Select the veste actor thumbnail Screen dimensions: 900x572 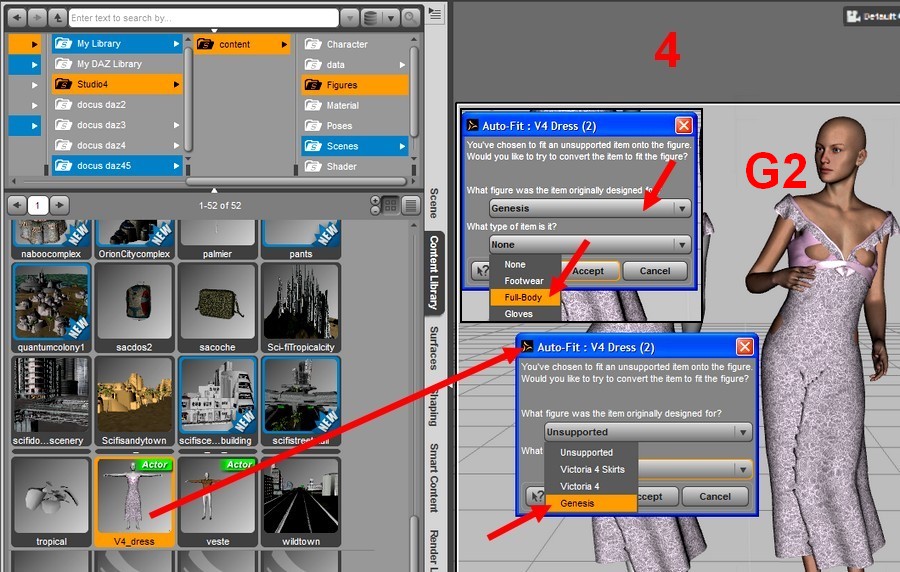pos(218,502)
